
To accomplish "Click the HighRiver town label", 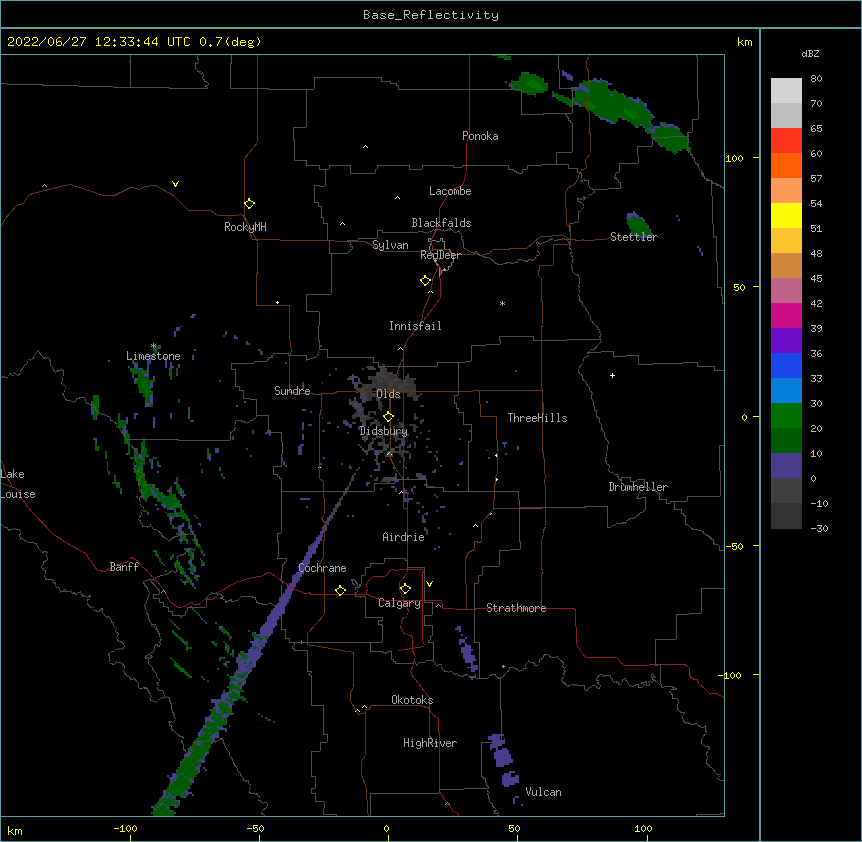I will point(430,743).
